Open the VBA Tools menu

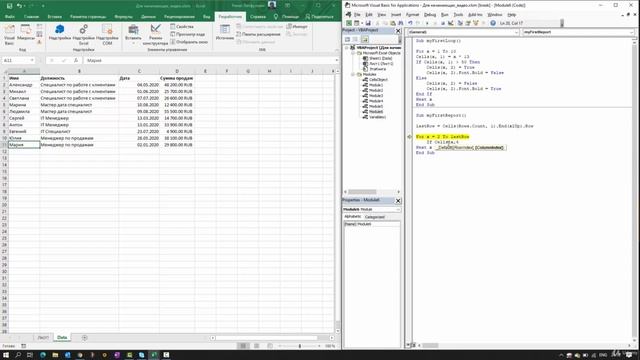[x=458, y=15]
